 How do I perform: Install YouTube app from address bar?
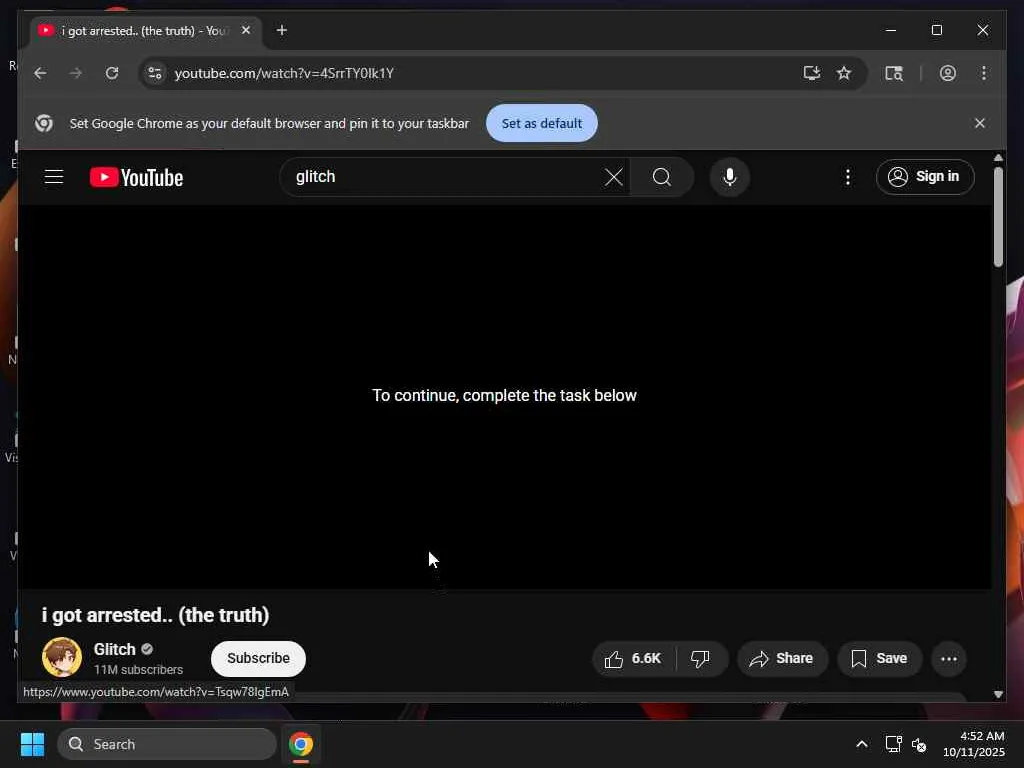click(811, 73)
